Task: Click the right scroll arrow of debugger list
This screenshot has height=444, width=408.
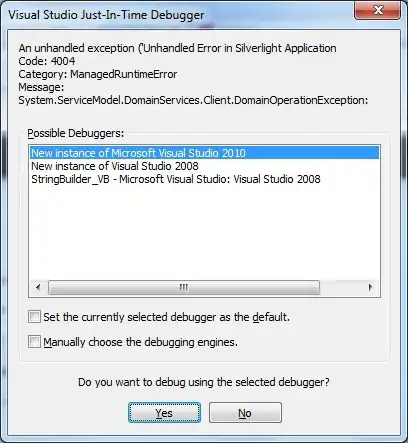Action: (370, 287)
